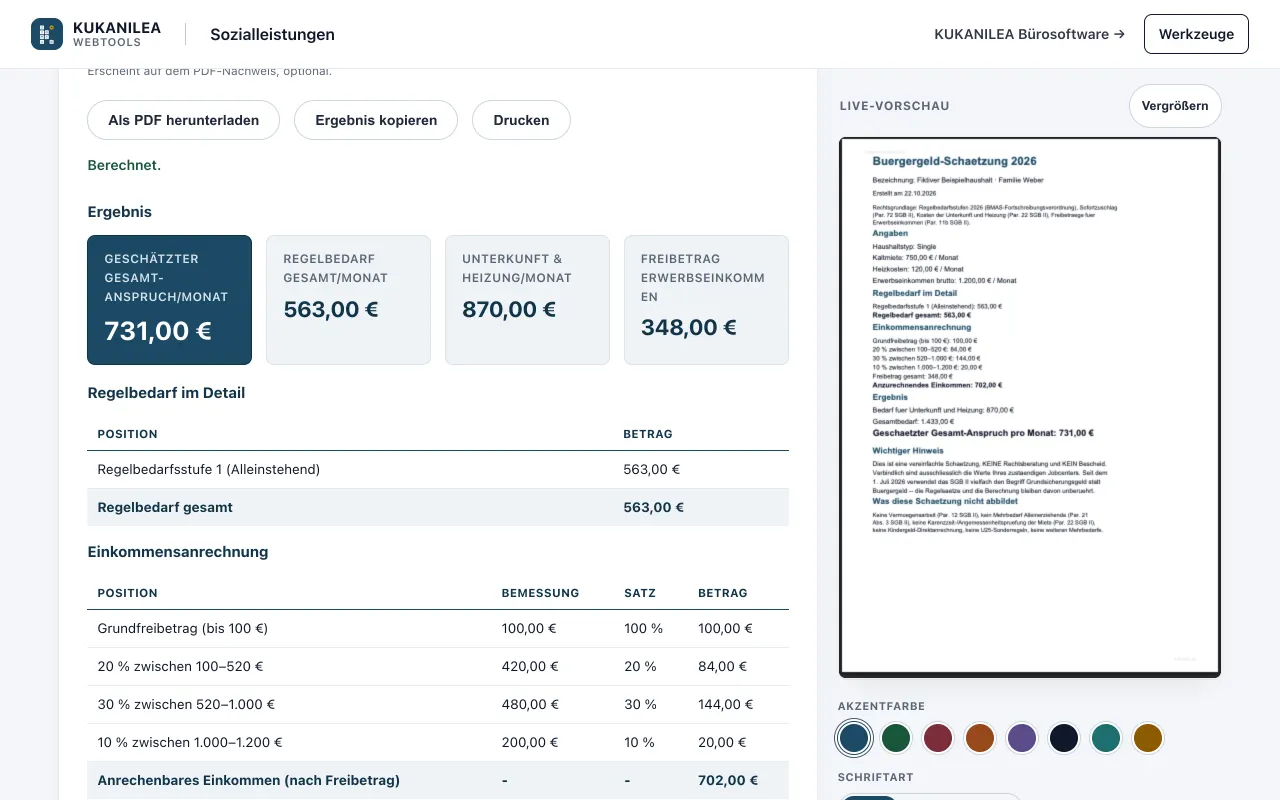Click the 144,00 € Betrag cell
The image size is (1280, 800).
coord(725,704)
